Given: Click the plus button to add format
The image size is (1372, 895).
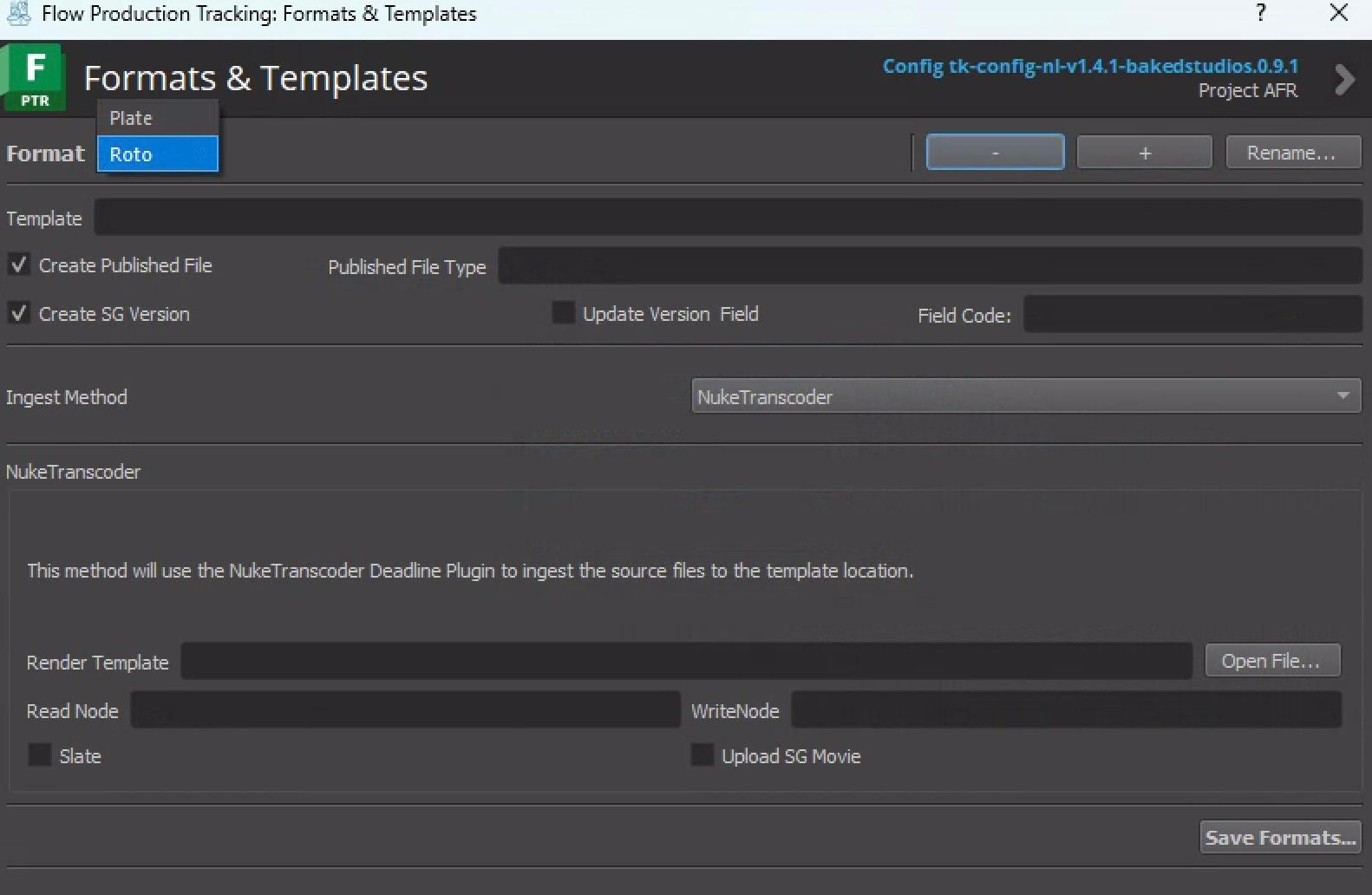Looking at the screenshot, I should pyautogui.click(x=1144, y=153).
